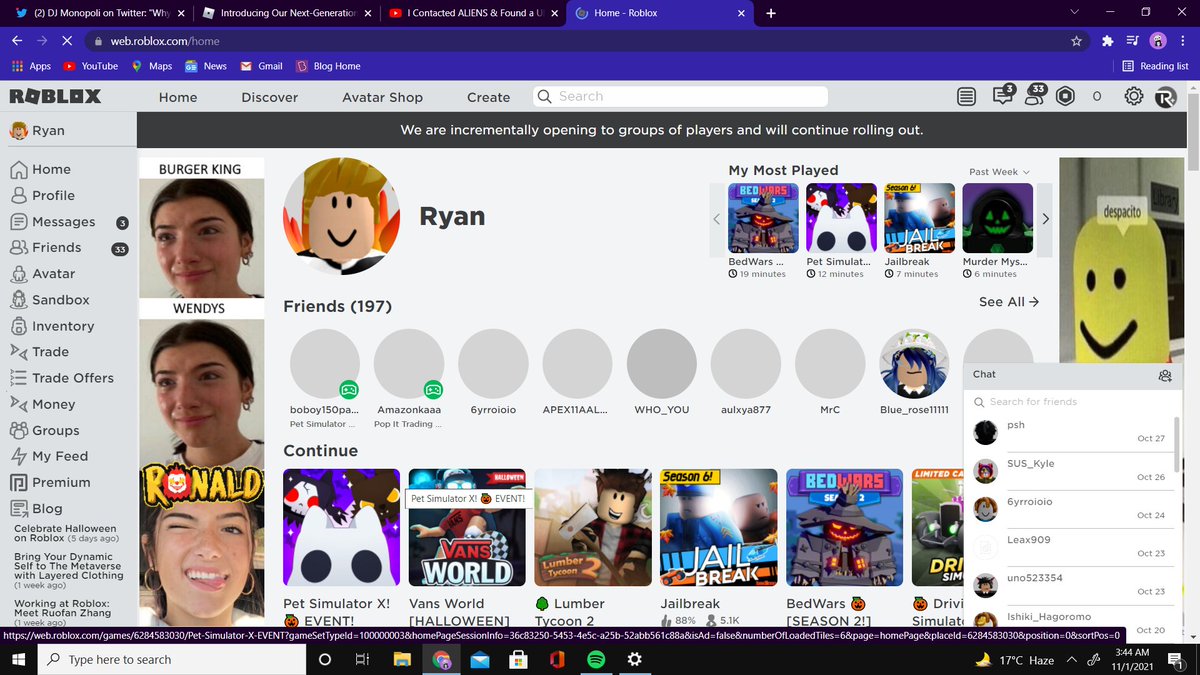The width and height of the screenshot is (1200, 675).
Task: Click the Search for friends field in Chat
Action: pos(1075,402)
